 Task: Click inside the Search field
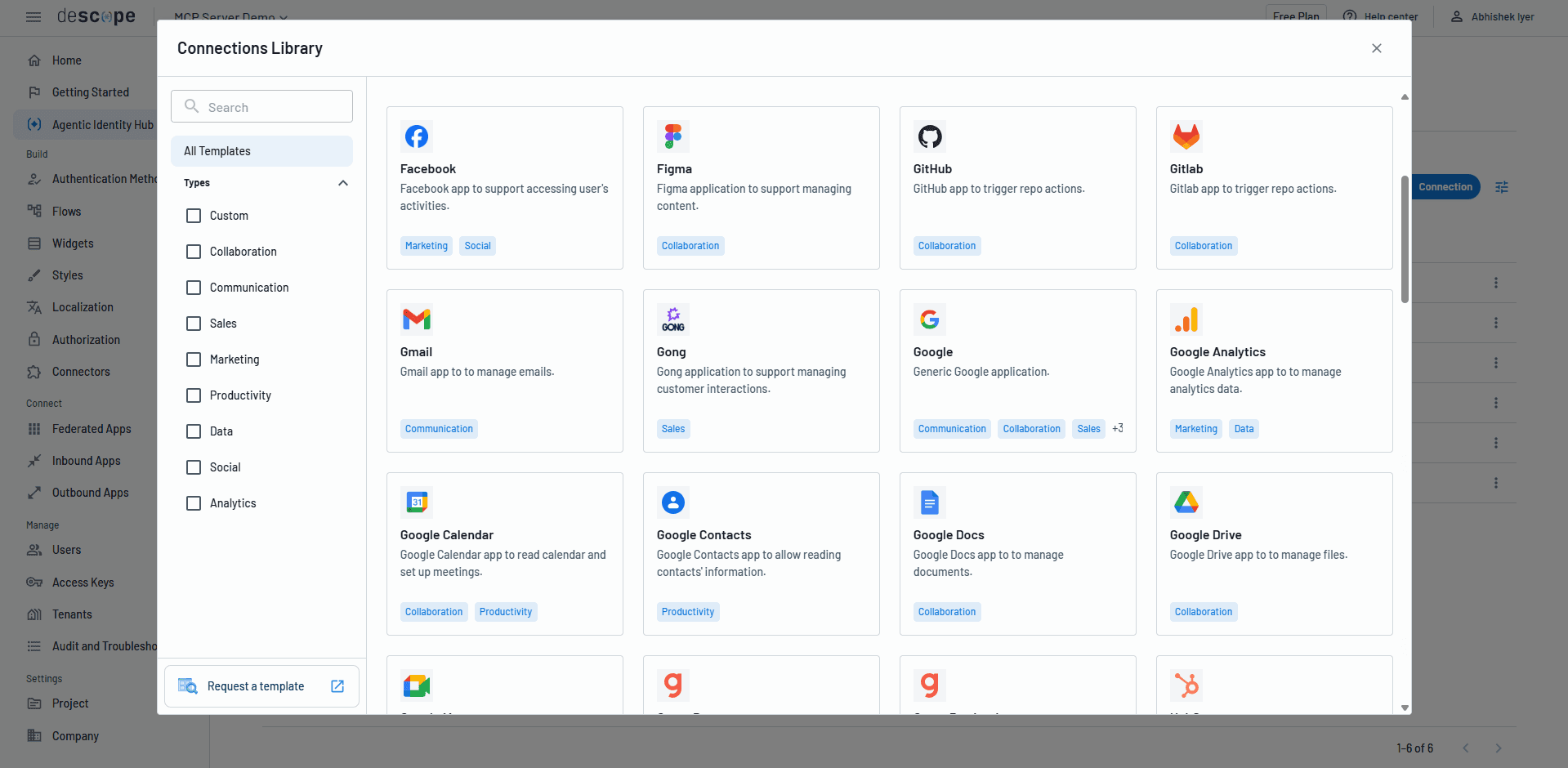click(x=261, y=106)
